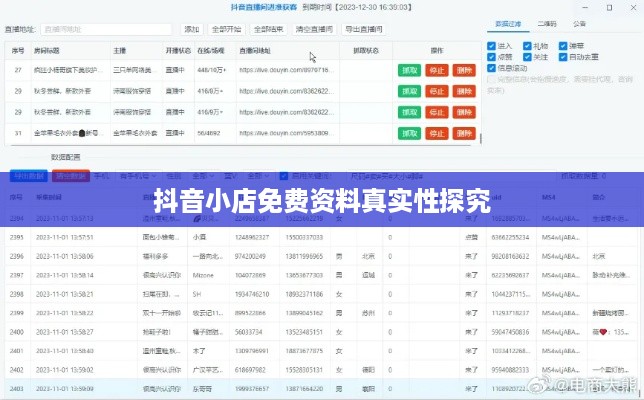
Task: Click the 主播 column header
Action: click(x=120, y=51)
